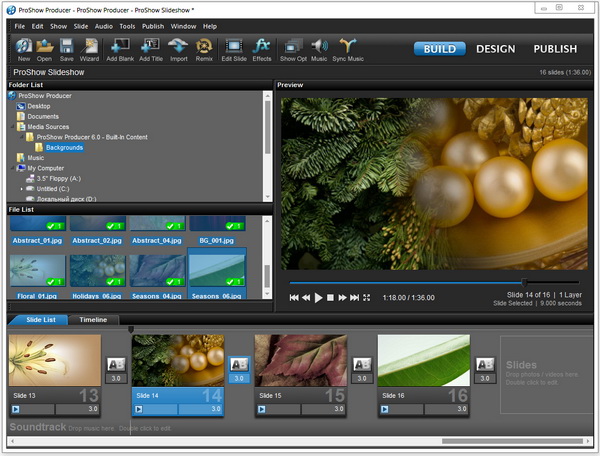The image size is (600, 456).
Task: Save the show with Save icon
Action: coord(67,50)
